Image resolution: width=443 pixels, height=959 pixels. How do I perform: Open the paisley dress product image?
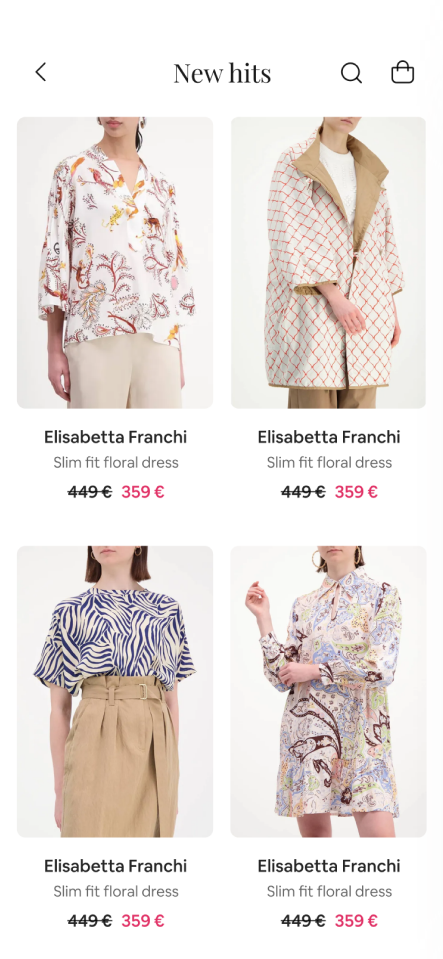pyautogui.click(x=328, y=691)
